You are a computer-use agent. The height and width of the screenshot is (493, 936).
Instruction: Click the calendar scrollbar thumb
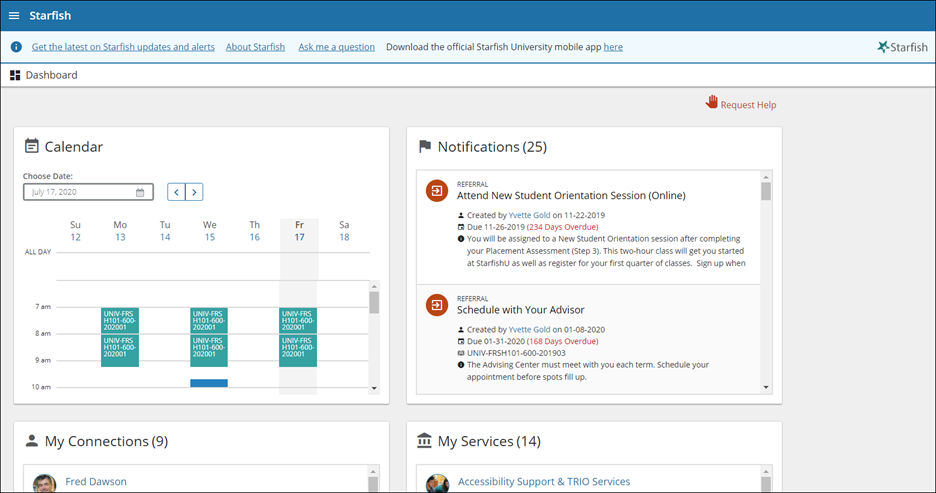pos(374,302)
